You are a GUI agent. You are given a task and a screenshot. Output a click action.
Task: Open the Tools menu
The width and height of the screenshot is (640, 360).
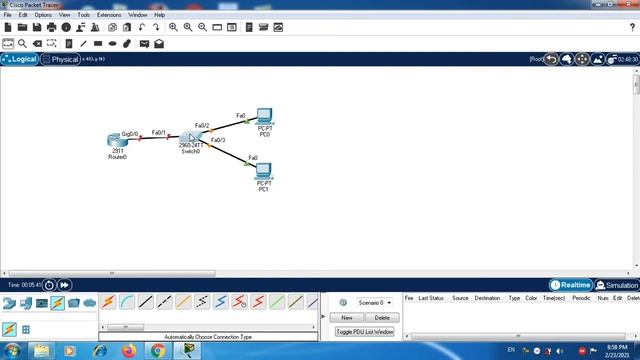83,15
